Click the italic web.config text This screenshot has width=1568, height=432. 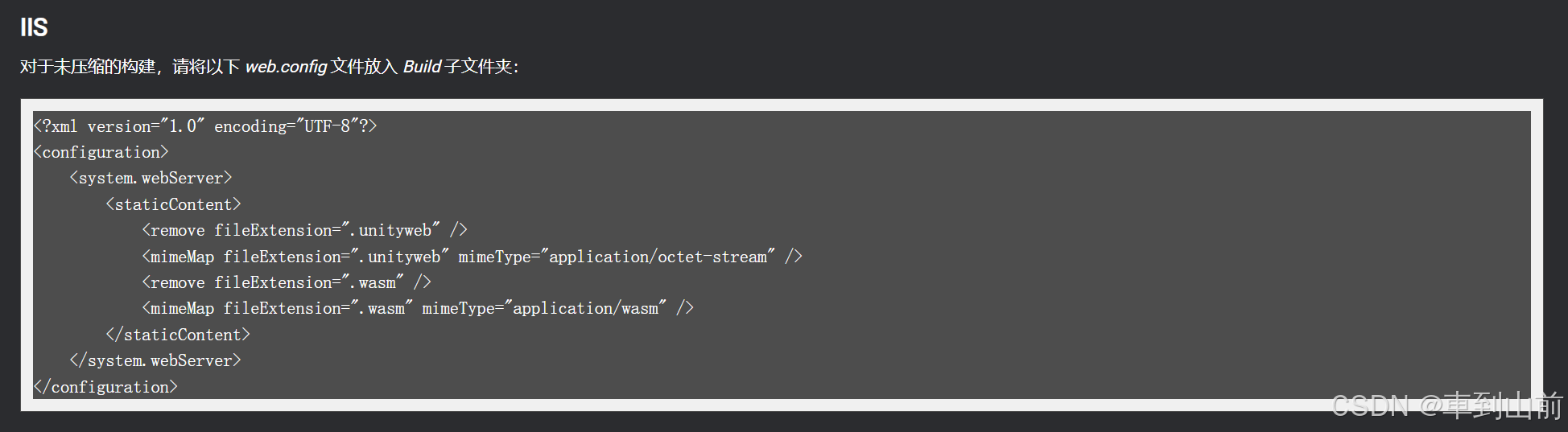286,67
